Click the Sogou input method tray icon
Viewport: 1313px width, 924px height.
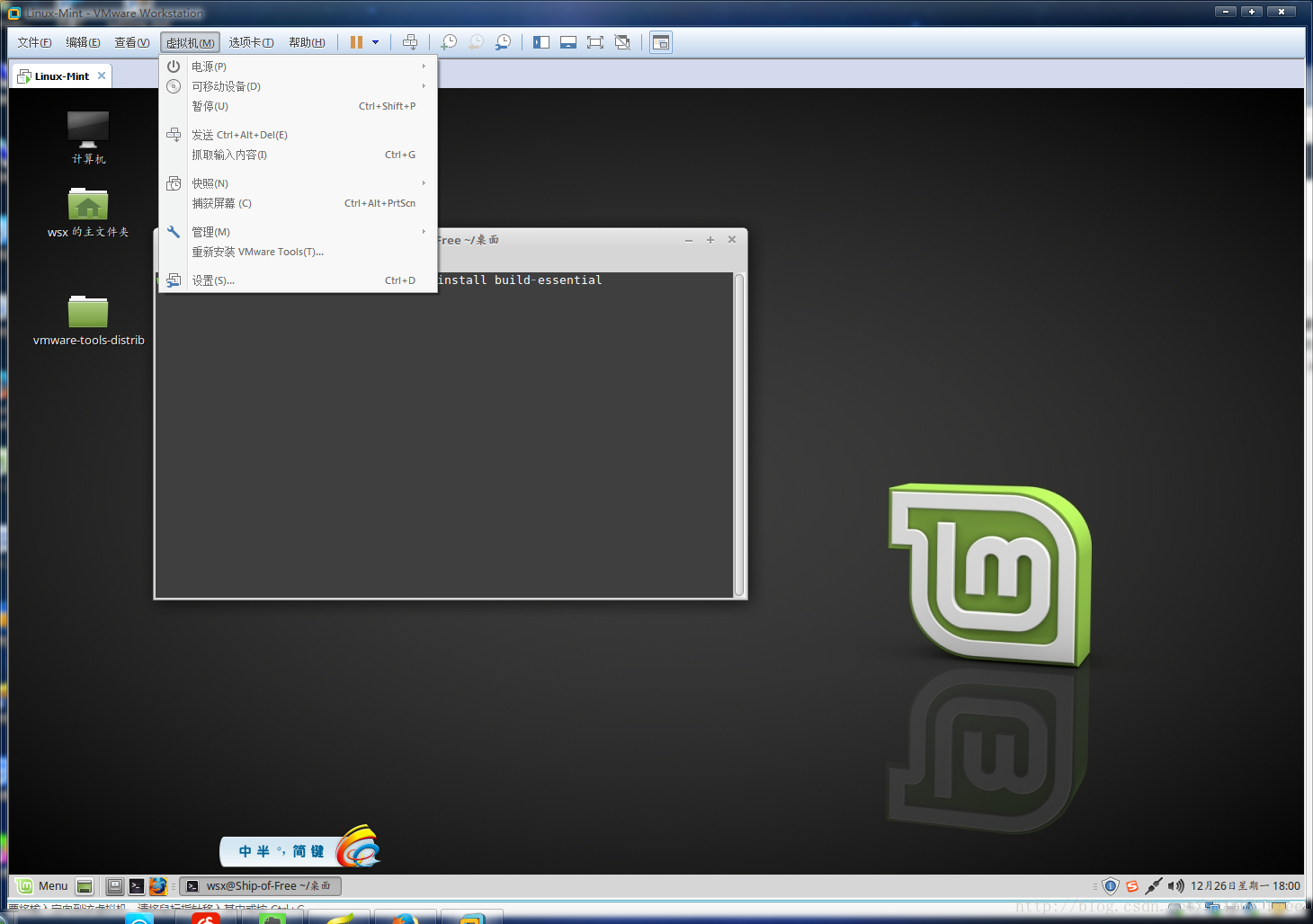(x=1132, y=886)
